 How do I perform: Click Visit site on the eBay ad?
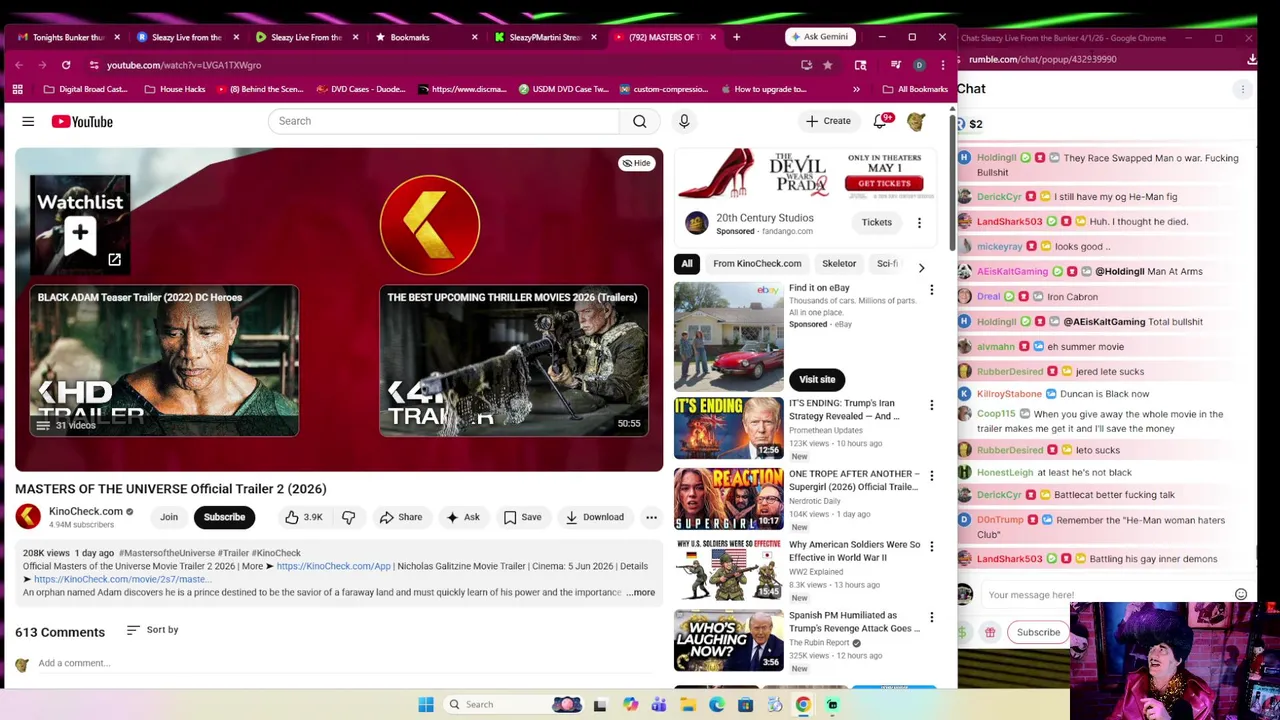click(817, 379)
